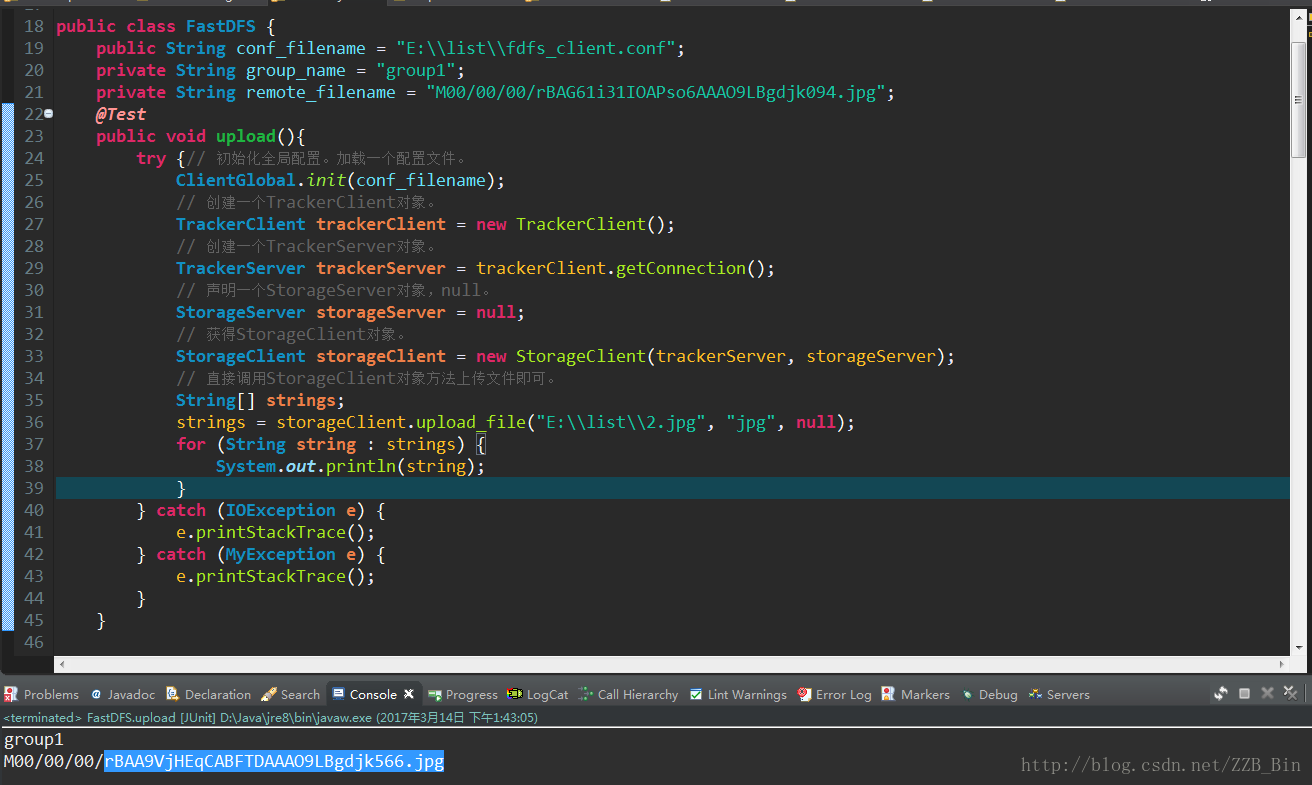Viewport: 1312px width, 785px height.
Task: View the Call Hierarchy tab
Action: 629,694
